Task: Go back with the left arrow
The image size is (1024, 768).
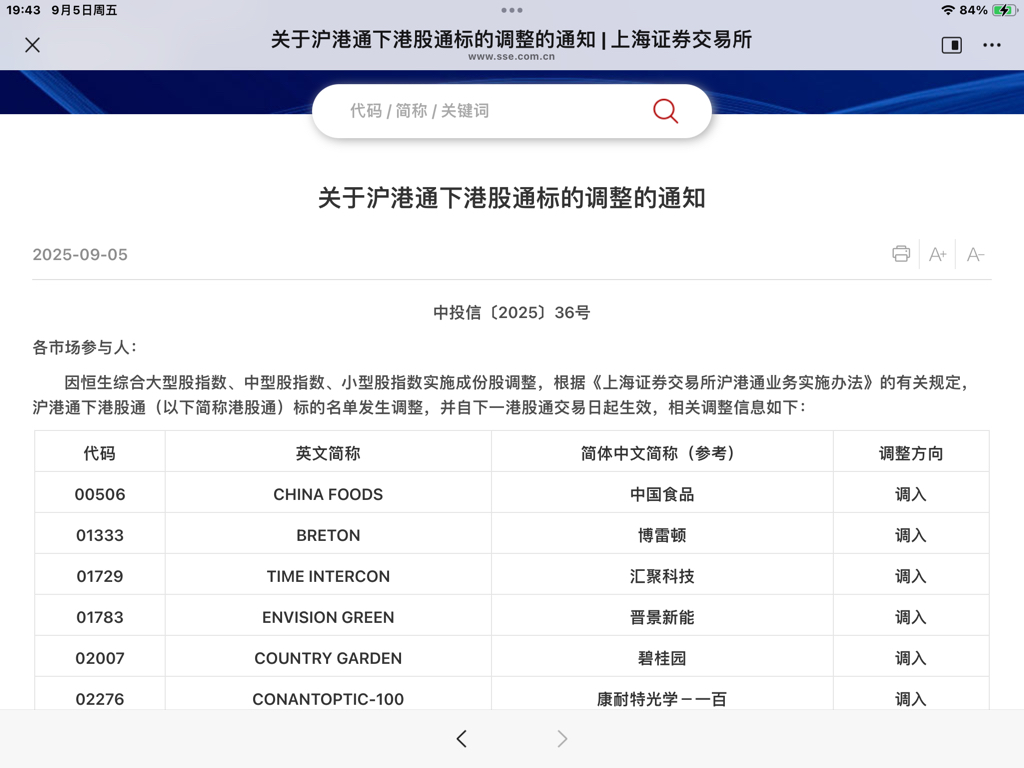Action: click(462, 739)
